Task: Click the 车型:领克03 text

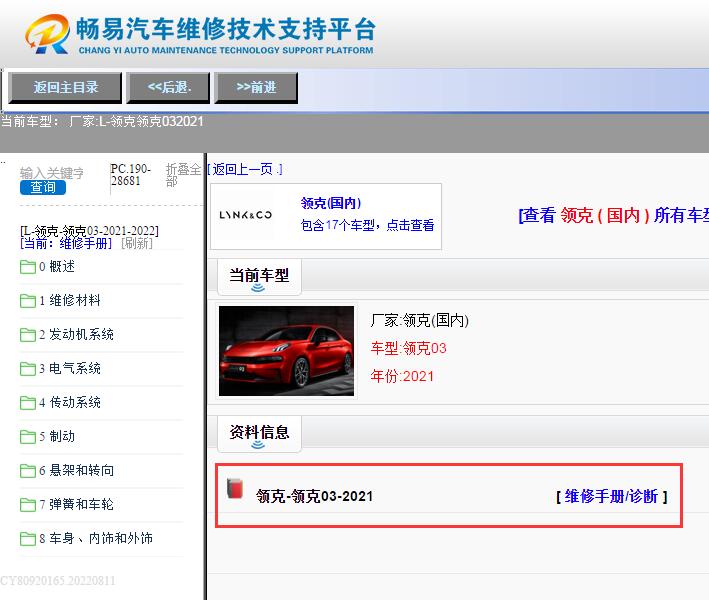Action: coord(408,348)
